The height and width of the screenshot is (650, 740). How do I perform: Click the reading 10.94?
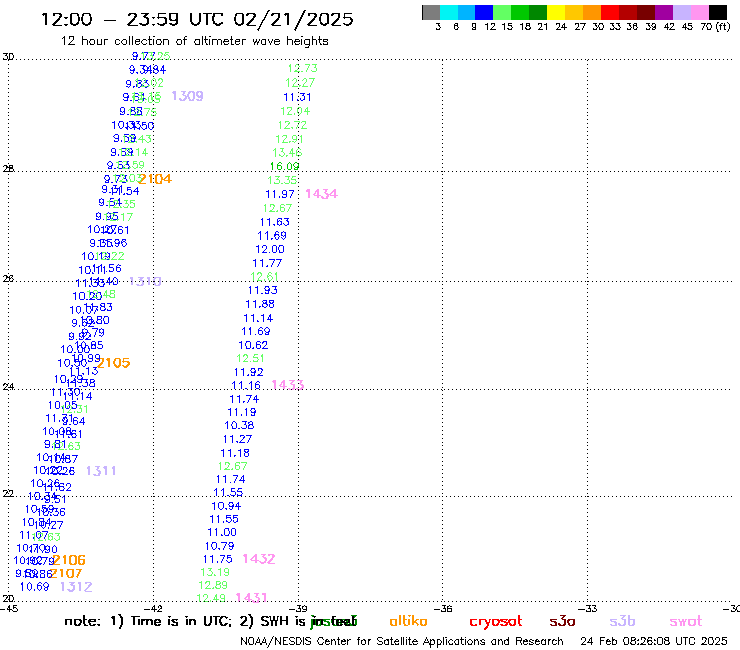tap(226, 506)
